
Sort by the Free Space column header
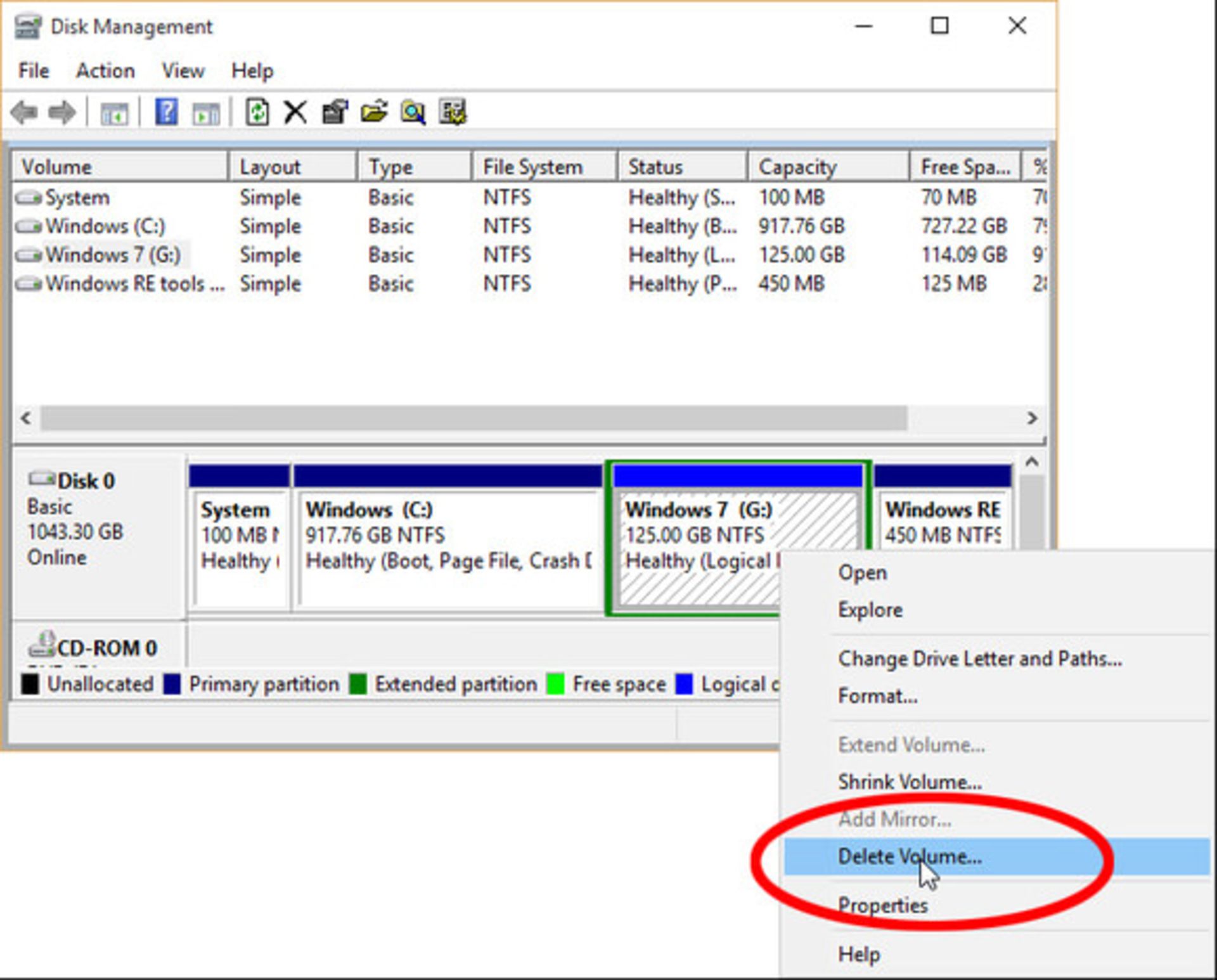click(965, 167)
